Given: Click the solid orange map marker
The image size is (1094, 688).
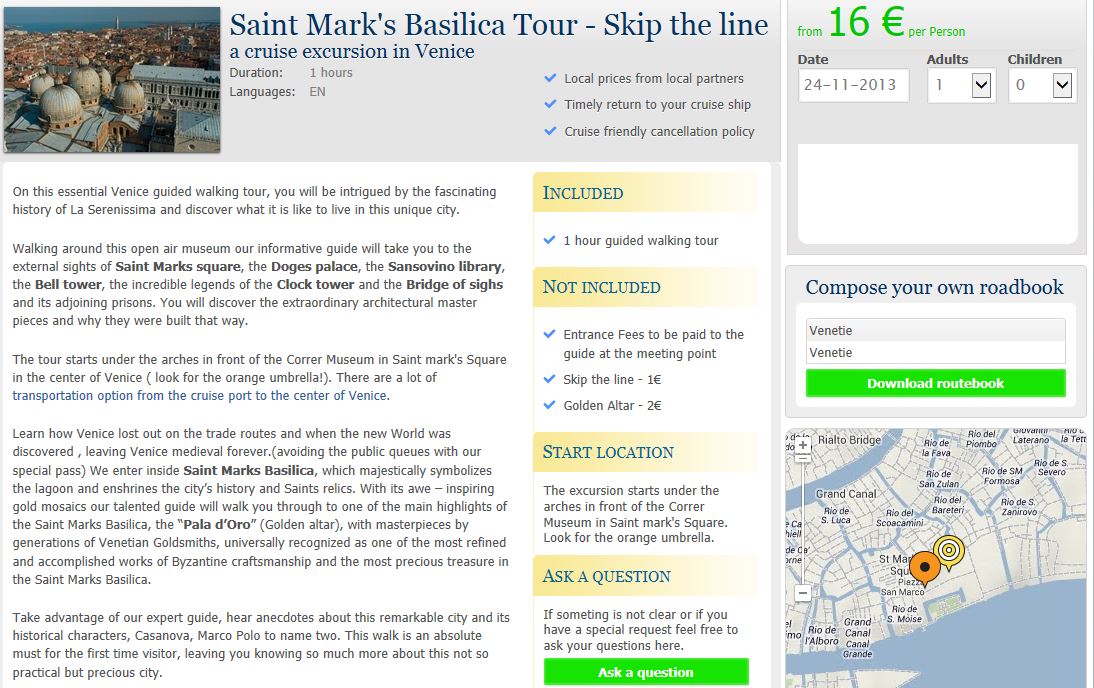Looking at the screenshot, I should pos(925,569).
